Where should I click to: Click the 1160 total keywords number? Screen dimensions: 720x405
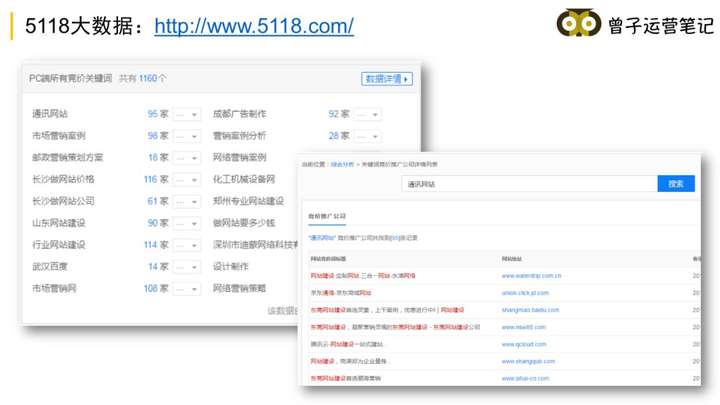(x=148, y=79)
